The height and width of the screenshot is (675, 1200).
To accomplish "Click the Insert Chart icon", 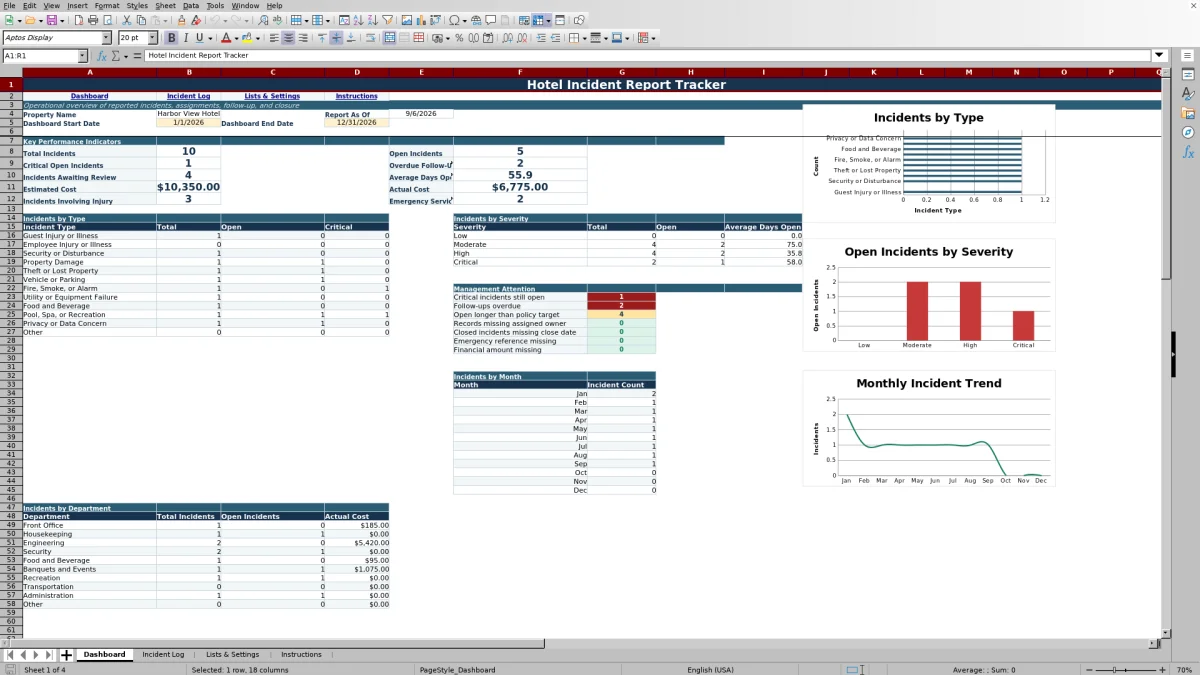I will (420, 20).
